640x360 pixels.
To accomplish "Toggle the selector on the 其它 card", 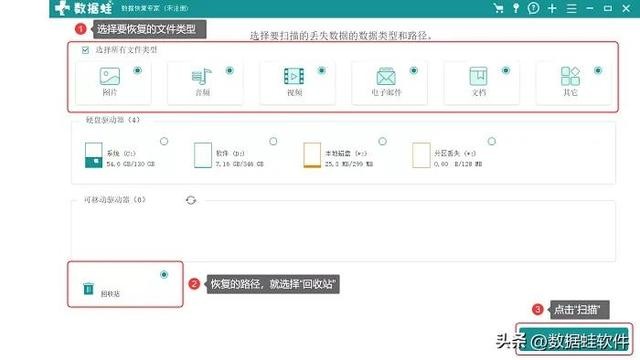I will pyautogui.click(x=598, y=71).
